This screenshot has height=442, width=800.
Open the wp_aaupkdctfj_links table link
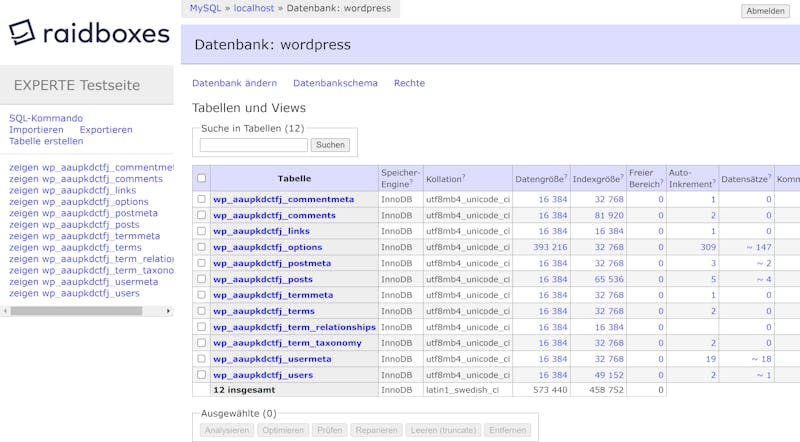click(x=261, y=231)
